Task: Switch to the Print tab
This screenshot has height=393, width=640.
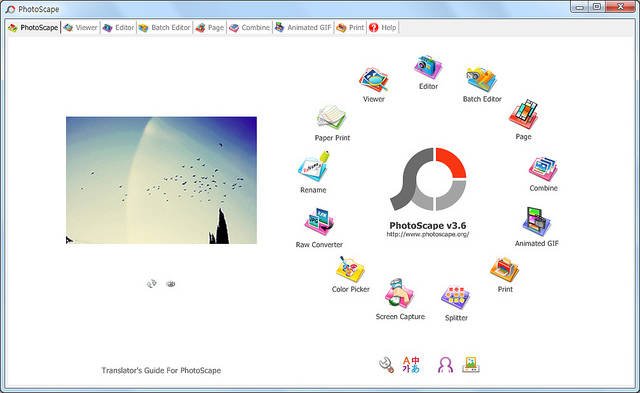Action: click(x=350, y=28)
